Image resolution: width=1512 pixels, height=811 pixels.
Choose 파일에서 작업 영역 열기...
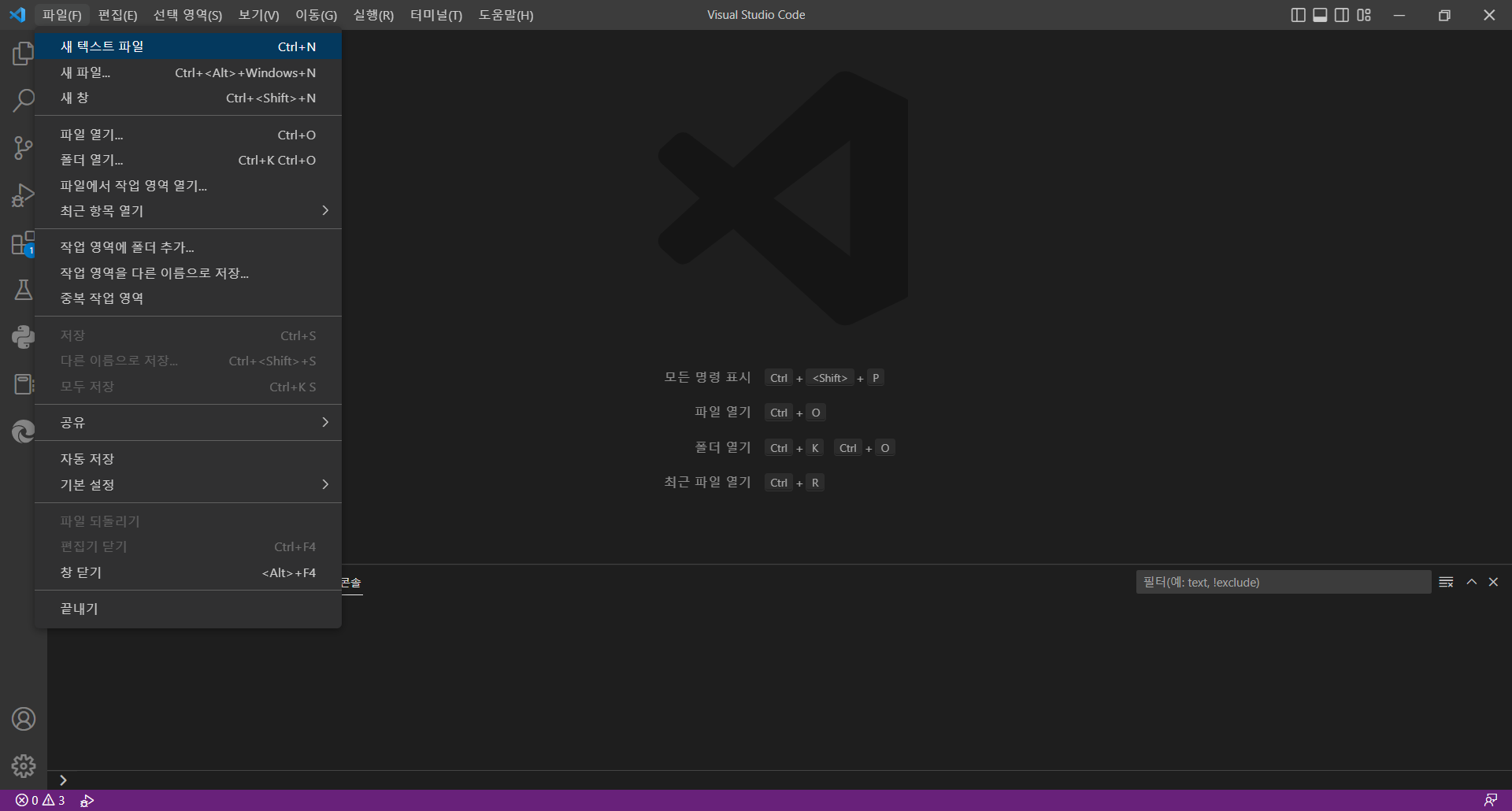click(x=188, y=186)
